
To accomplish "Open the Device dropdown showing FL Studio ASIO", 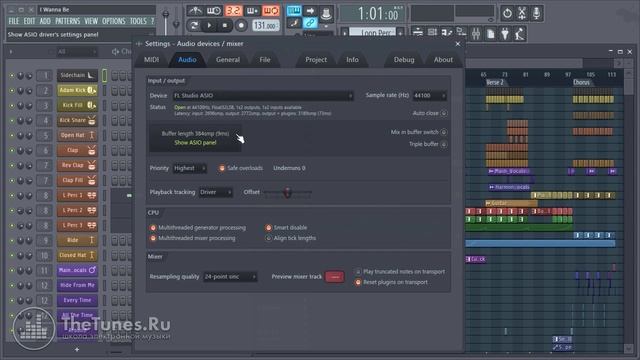I will [263, 96].
